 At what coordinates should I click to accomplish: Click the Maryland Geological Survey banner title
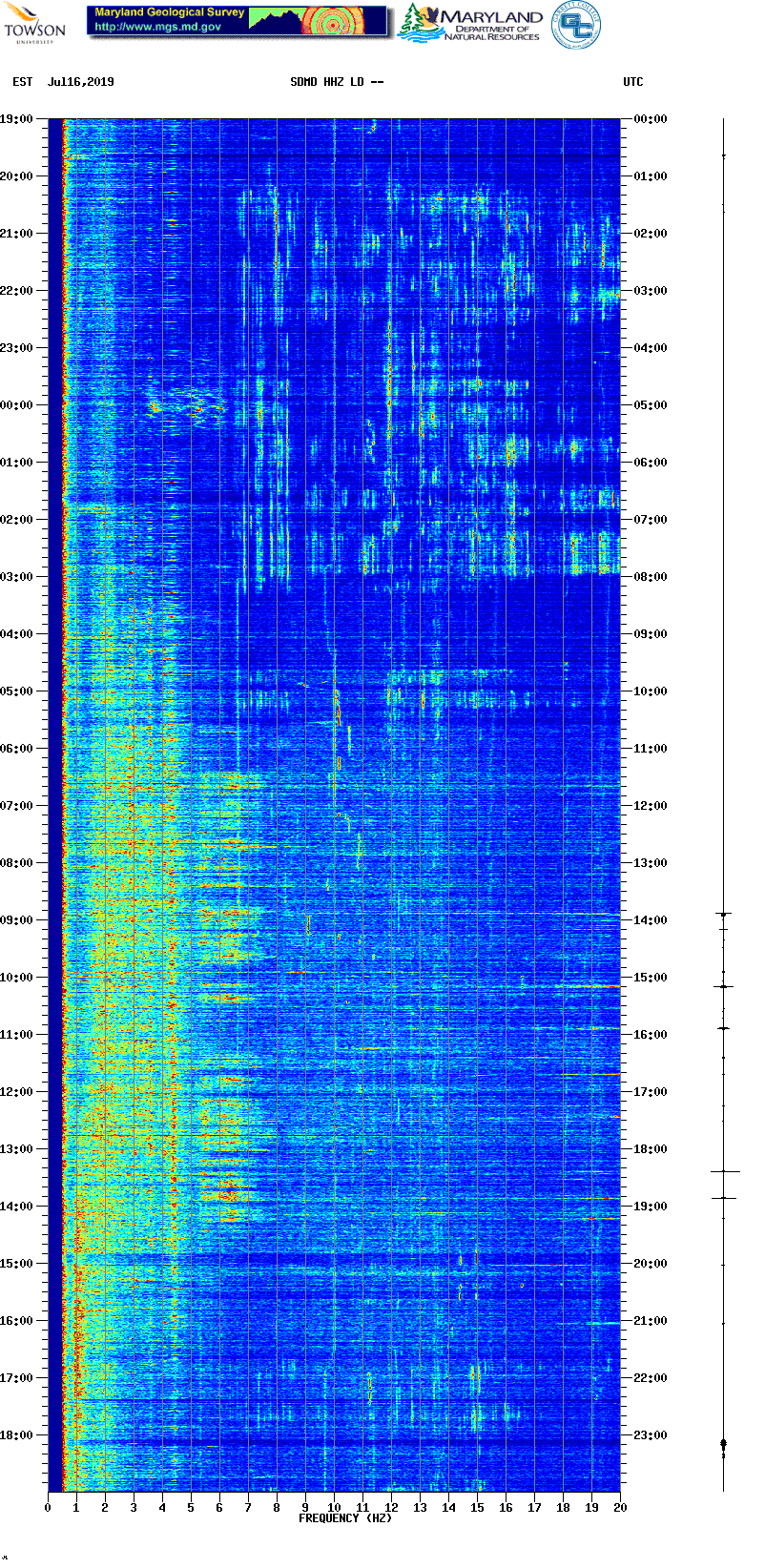click(x=170, y=12)
